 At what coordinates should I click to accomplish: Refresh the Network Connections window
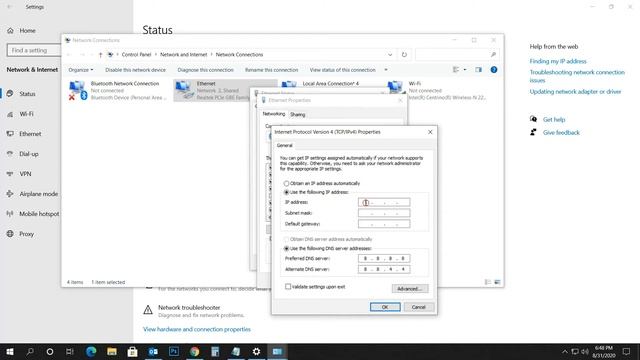pos(404,54)
